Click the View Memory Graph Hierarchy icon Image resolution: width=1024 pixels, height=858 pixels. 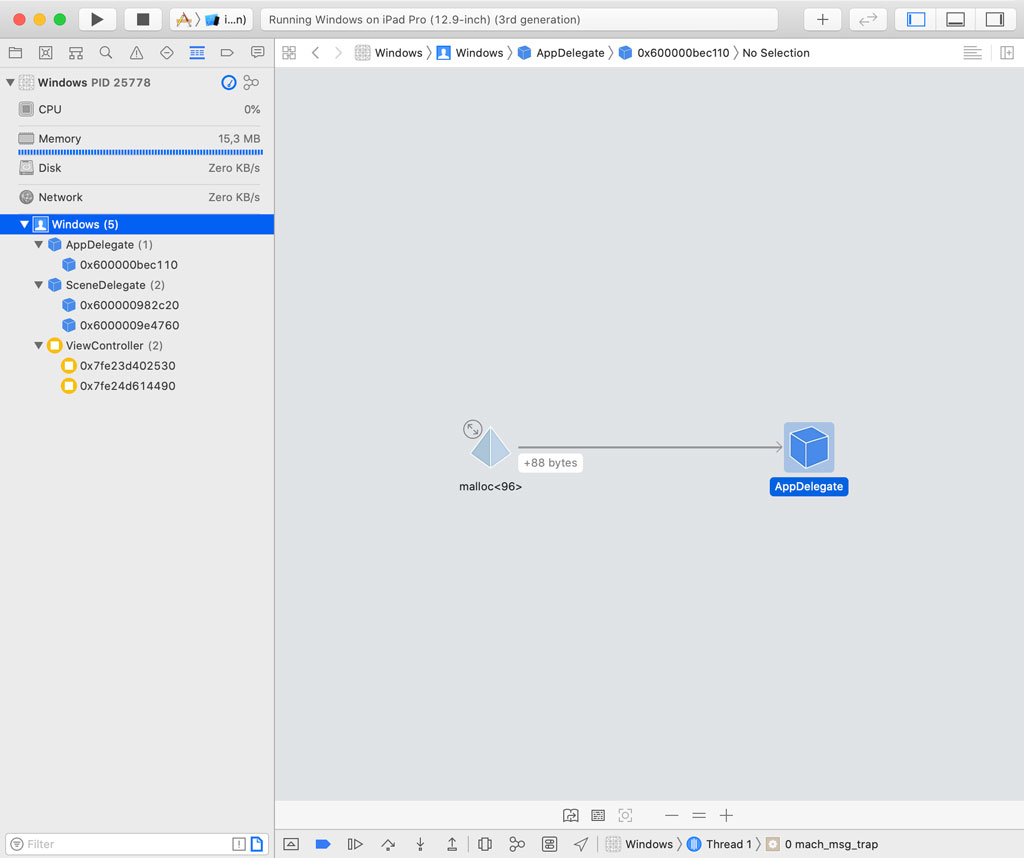[517, 844]
